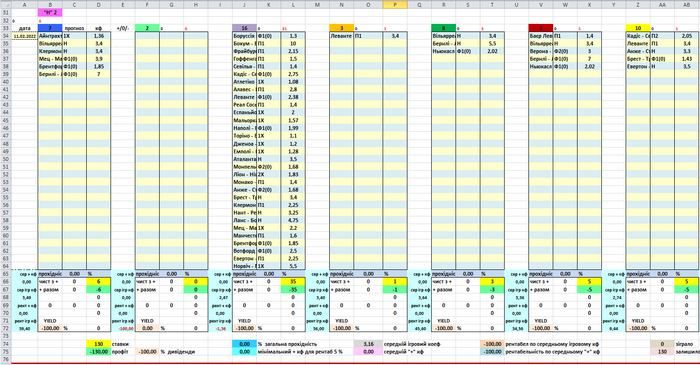Click the pink 0,00 cell in row 75
Screen dimensions: 700x365
coord(369,352)
